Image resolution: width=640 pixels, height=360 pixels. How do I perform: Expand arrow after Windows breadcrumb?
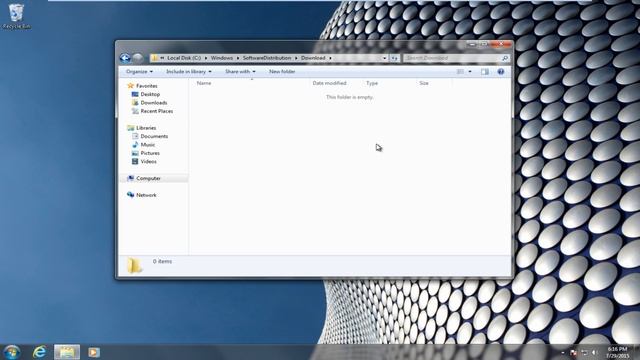pos(238,58)
